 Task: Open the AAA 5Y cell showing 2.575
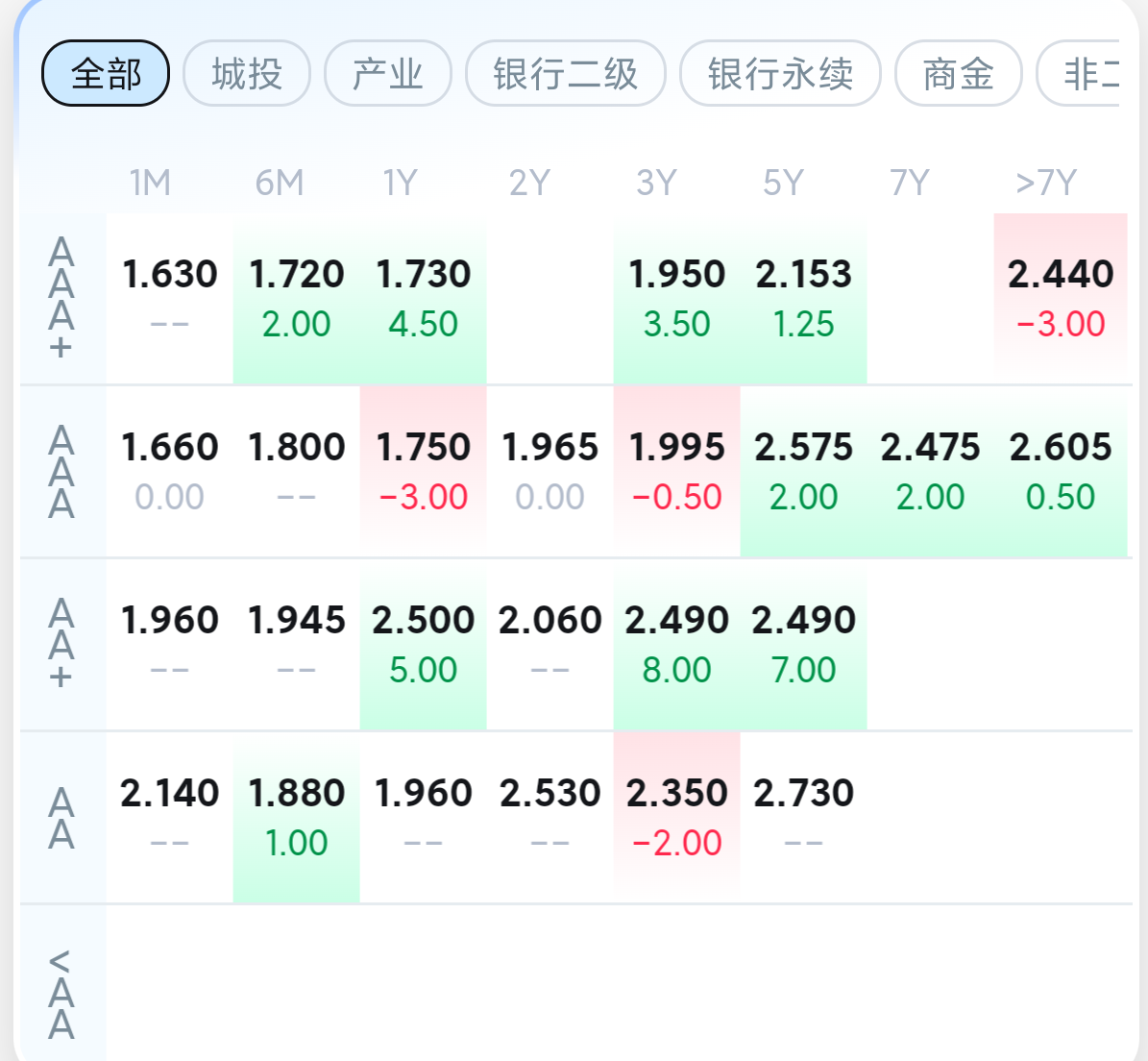coord(803,471)
